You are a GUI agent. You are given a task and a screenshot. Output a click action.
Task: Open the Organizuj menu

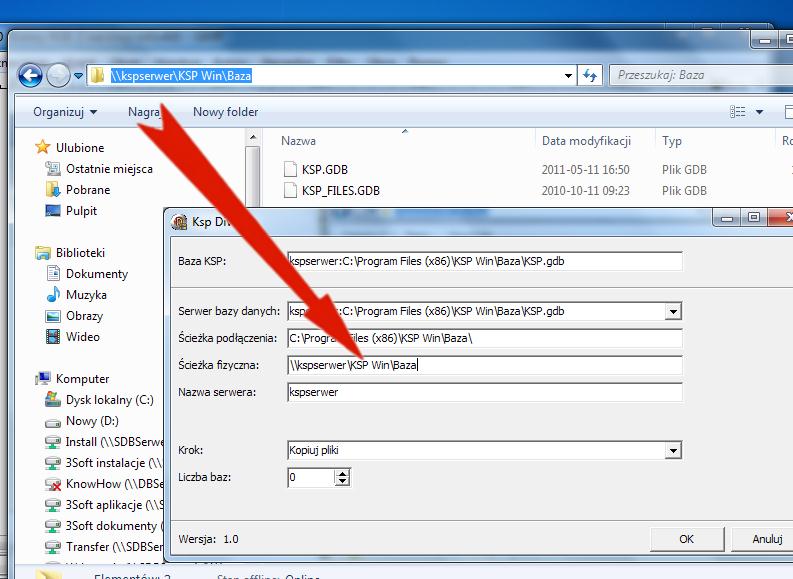click(x=65, y=112)
